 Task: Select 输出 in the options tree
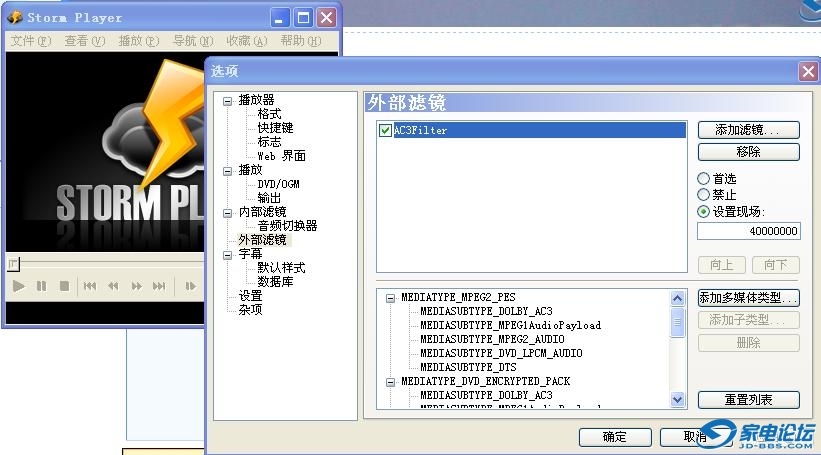(269, 198)
